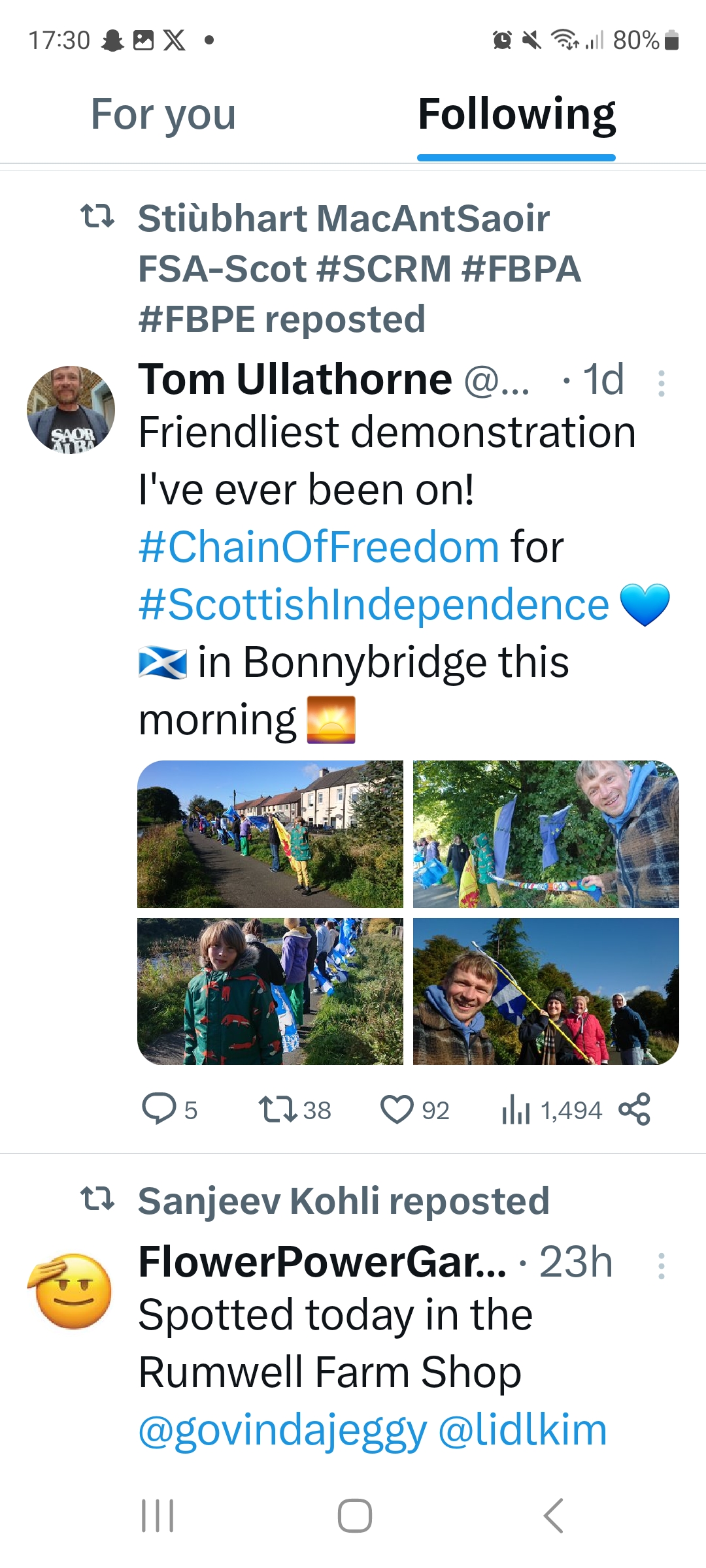
Task: Tap Android home navigation button
Action: click(x=354, y=1516)
